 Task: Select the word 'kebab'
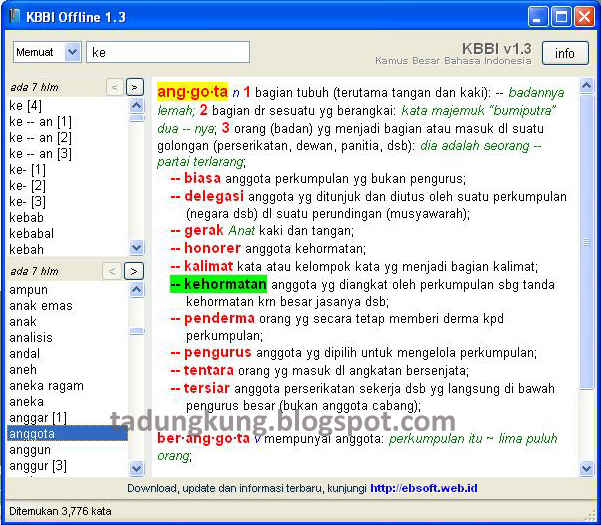[x=26, y=218]
